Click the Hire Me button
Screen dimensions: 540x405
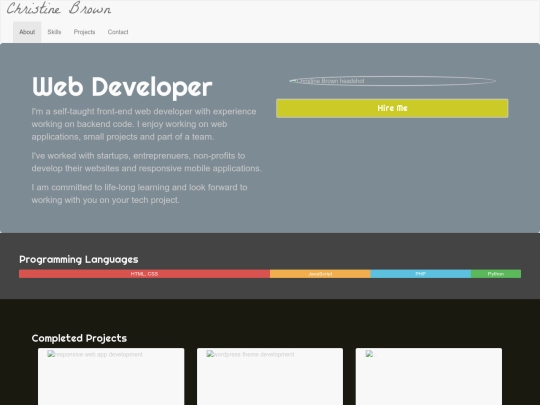coord(392,108)
